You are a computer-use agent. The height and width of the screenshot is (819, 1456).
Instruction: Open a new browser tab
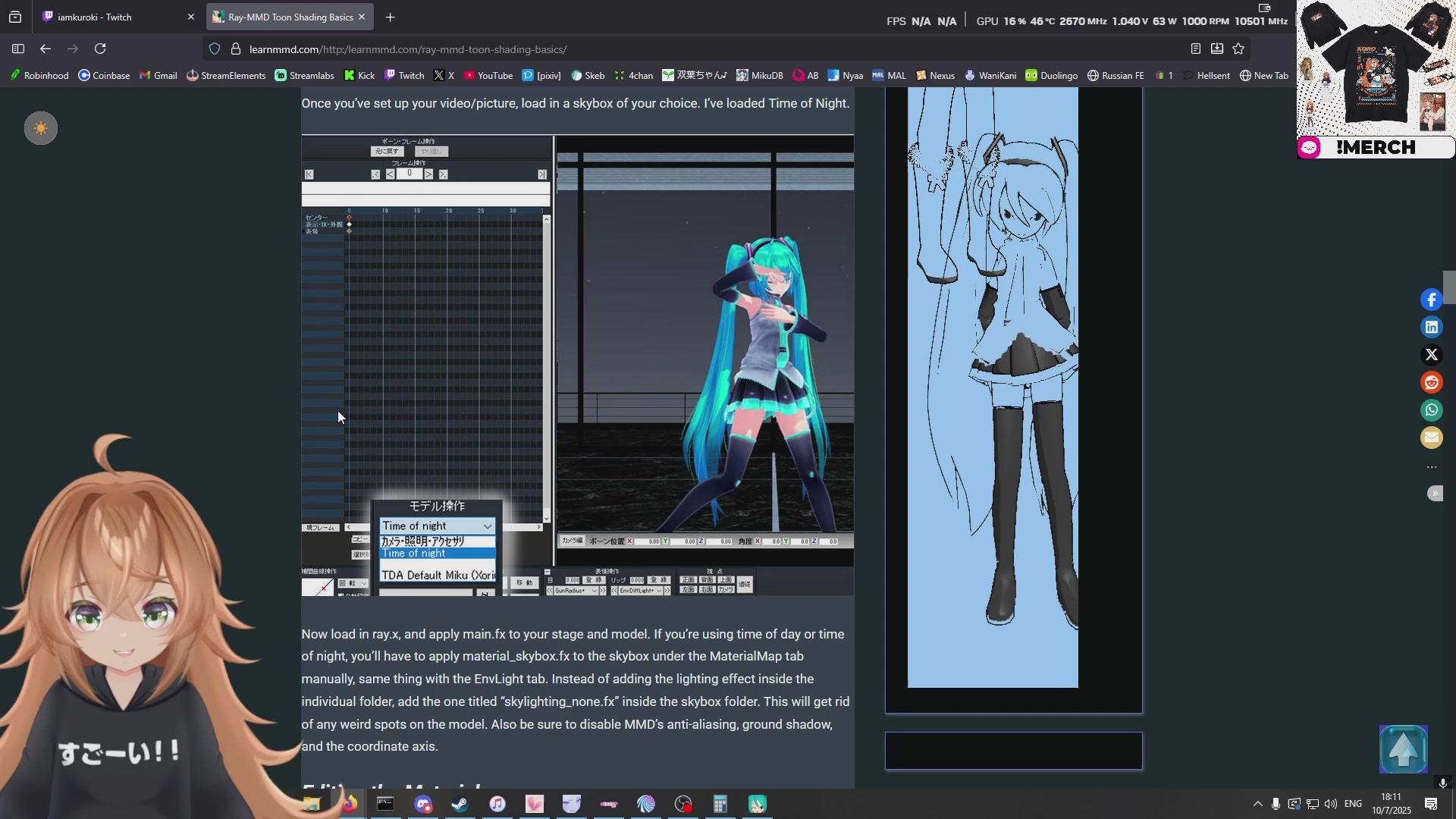(x=390, y=17)
